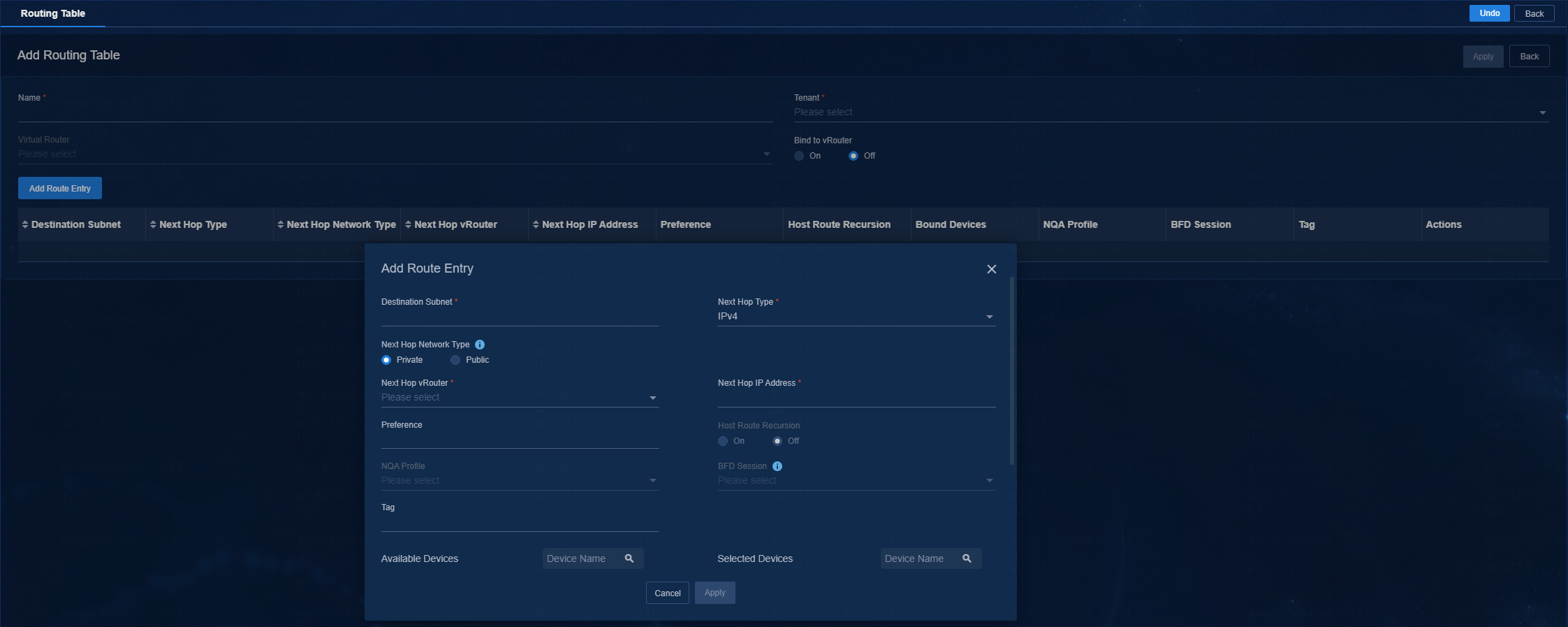Select Public next hop network type
Viewport: 1568px width, 627px height.
click(455, 360)
